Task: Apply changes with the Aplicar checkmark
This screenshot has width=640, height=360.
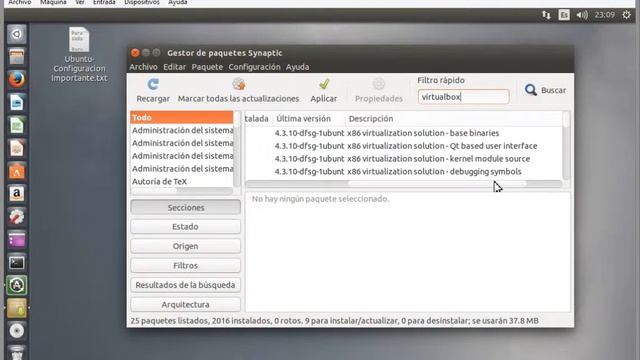Action: (x=324, y=84)
